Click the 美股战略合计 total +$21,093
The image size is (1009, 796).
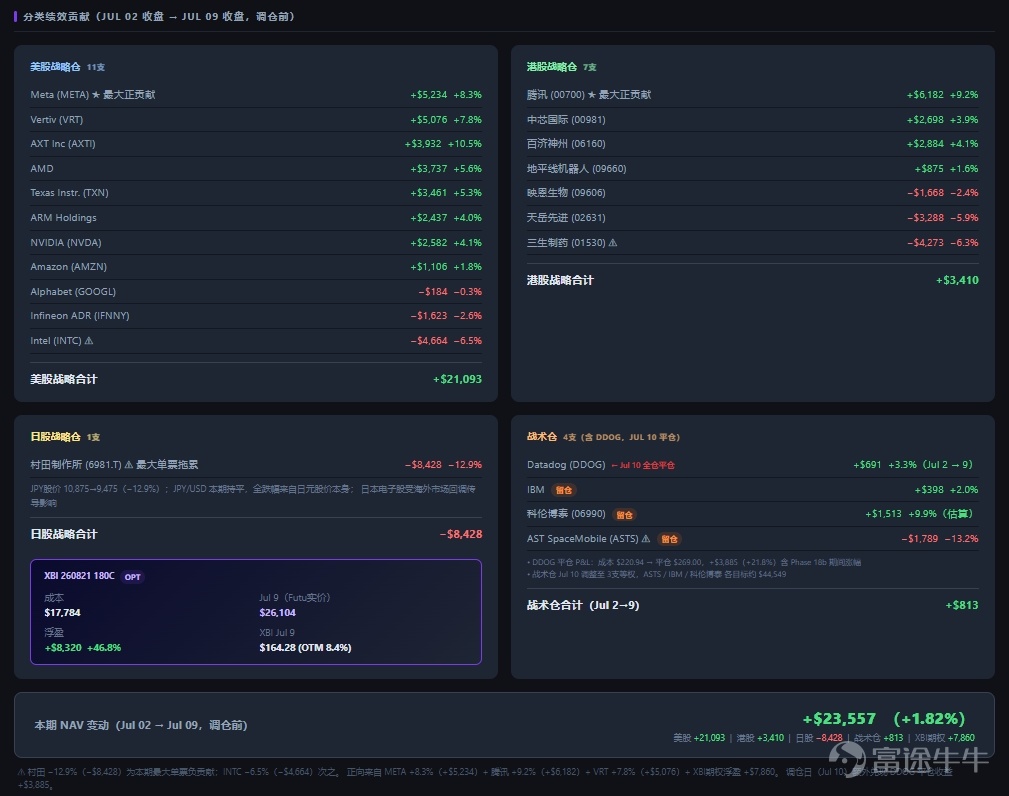[458, 379]
